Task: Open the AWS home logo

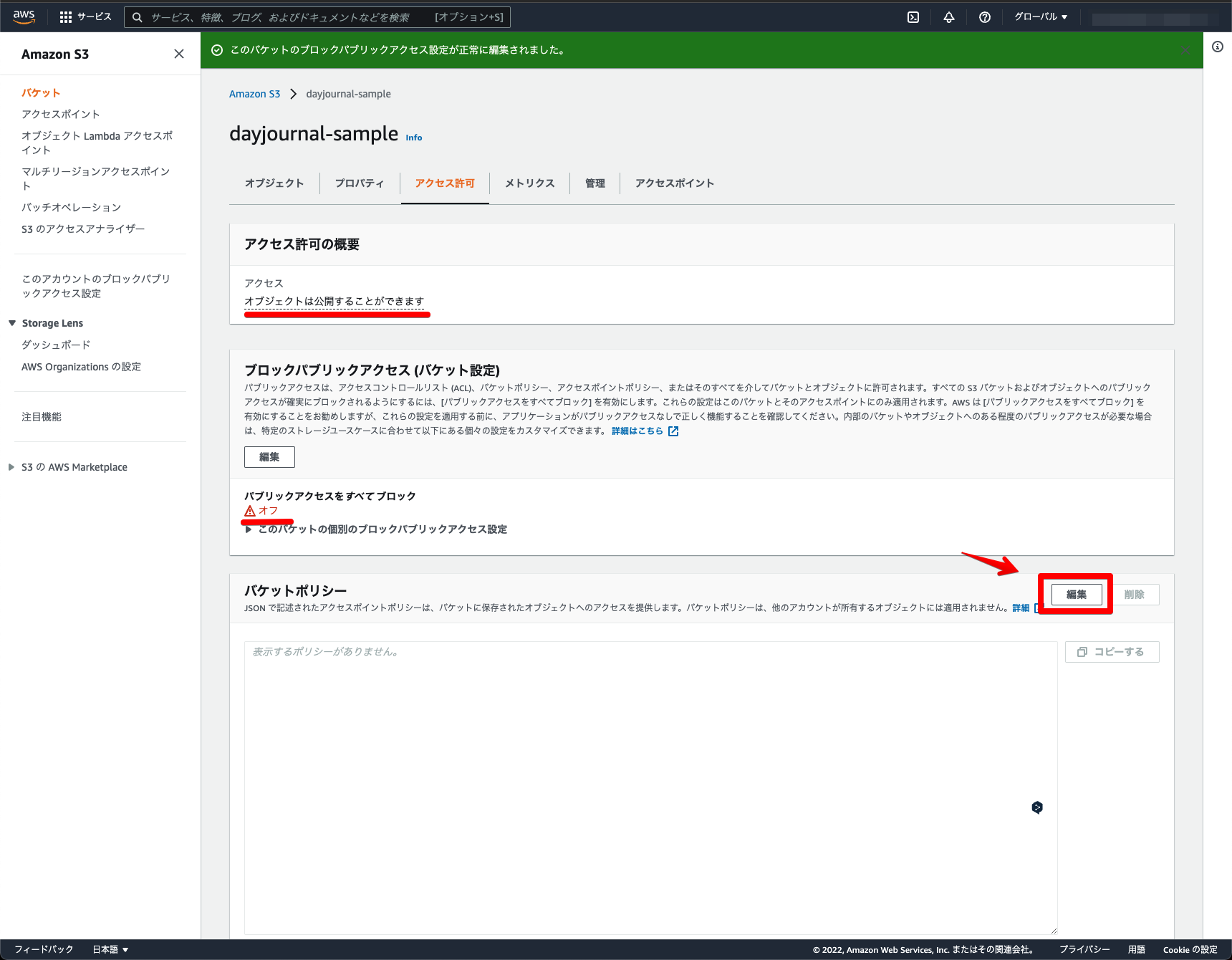Action: pos(24,17)
